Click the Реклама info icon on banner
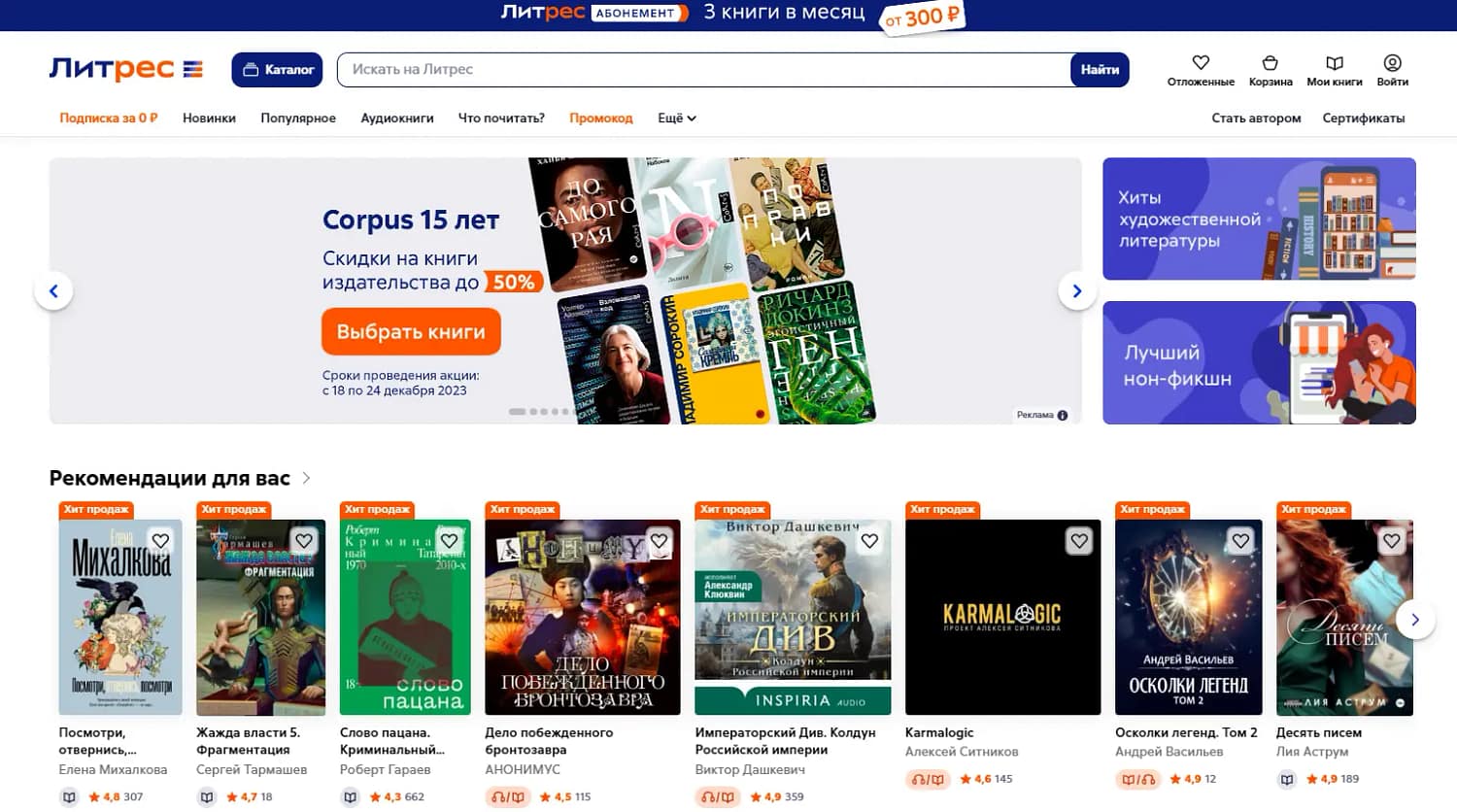This screenshot has width=1457, height=812. 1063,415
